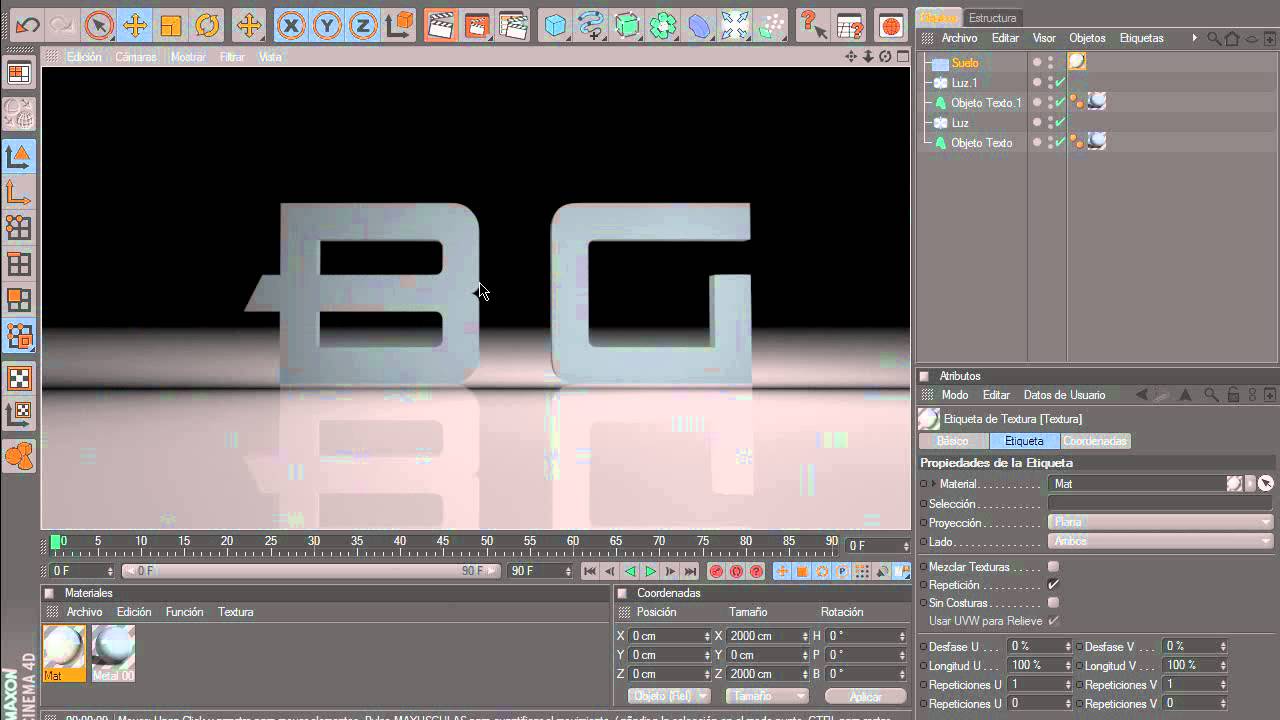Select Suelo object in the list

tap(965, 63)
